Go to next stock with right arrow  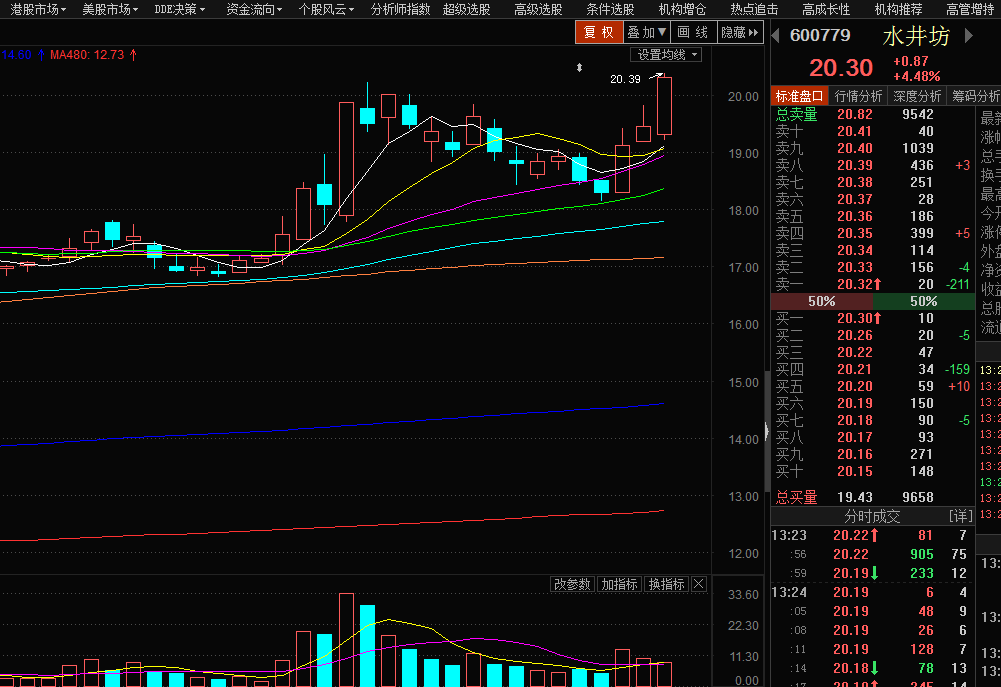pyautogui.click(x=968, y=36)
